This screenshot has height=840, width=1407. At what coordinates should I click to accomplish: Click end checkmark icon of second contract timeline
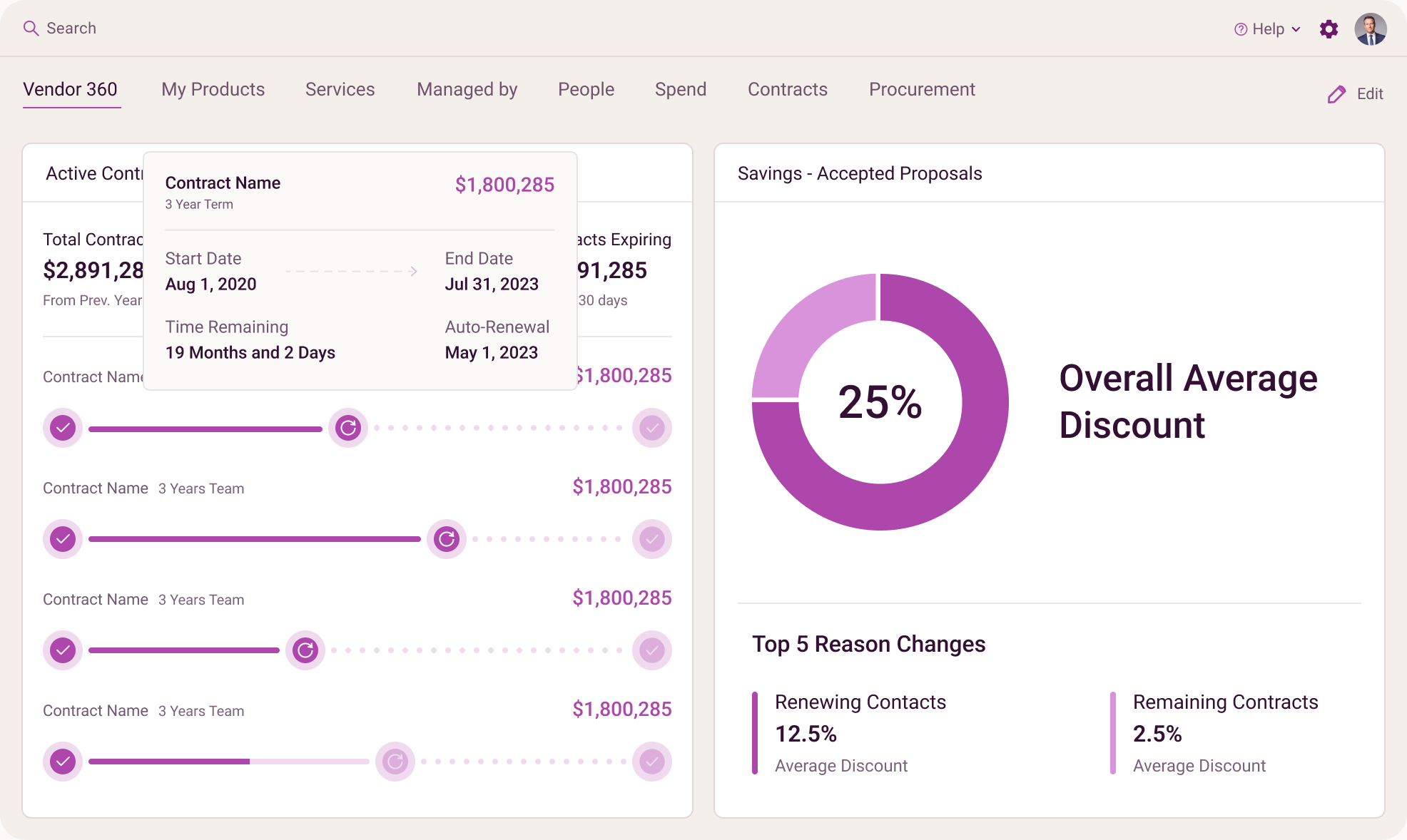tap(652, 539)
